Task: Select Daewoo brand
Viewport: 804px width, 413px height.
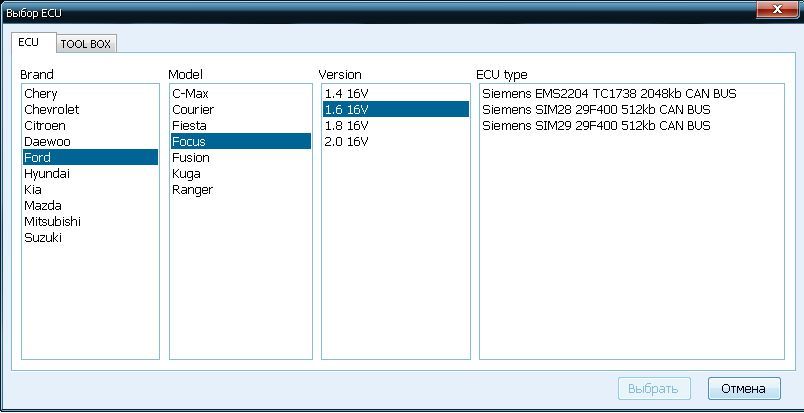Action: click(90, 141)
